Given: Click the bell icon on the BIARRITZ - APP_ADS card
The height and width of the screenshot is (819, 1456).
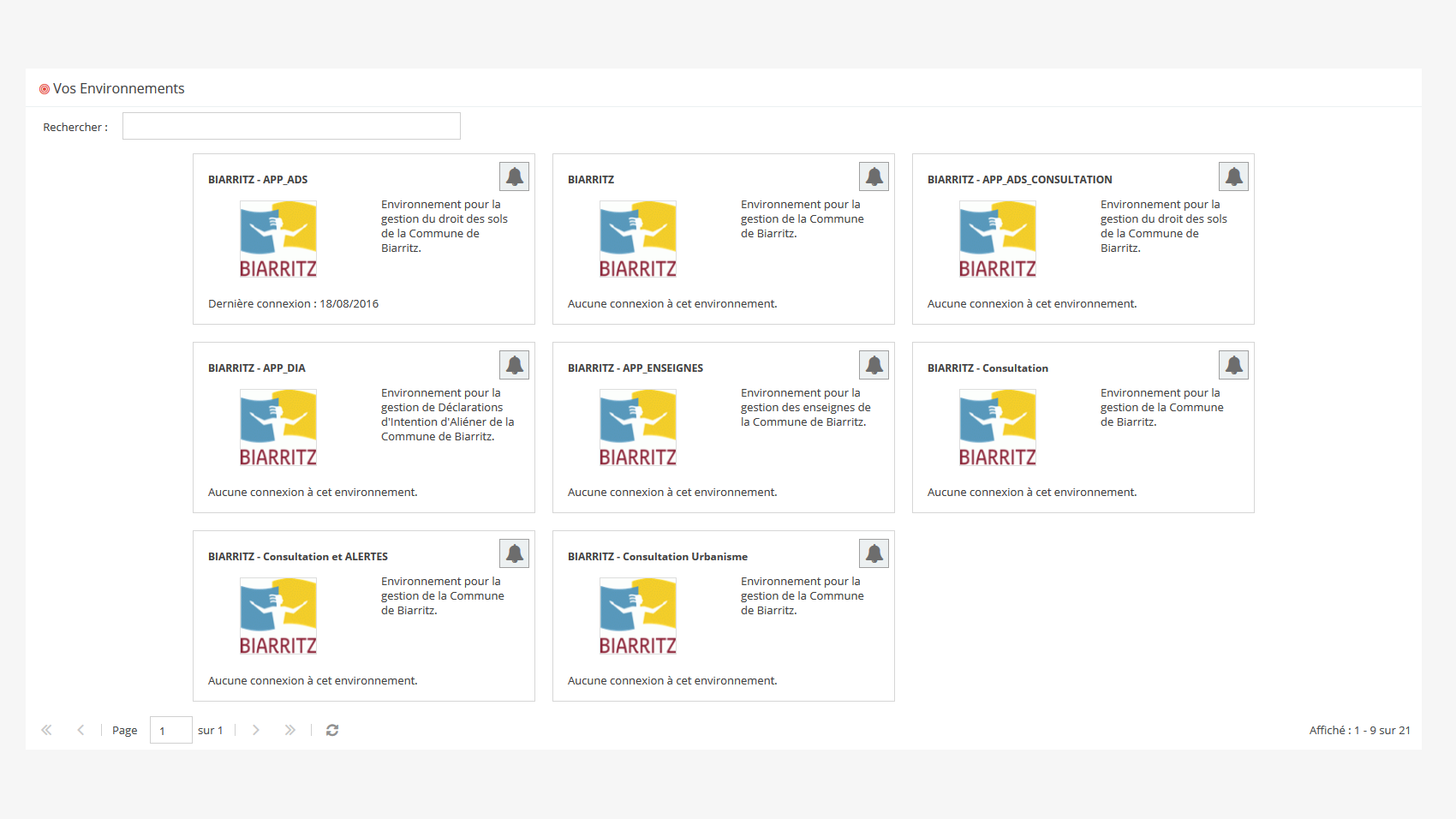Looking at the screenshot, I should click(x=514, y=176).
